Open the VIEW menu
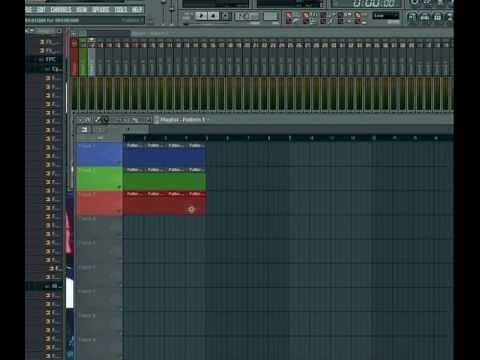The image size is (480, 360). [82, 10]
